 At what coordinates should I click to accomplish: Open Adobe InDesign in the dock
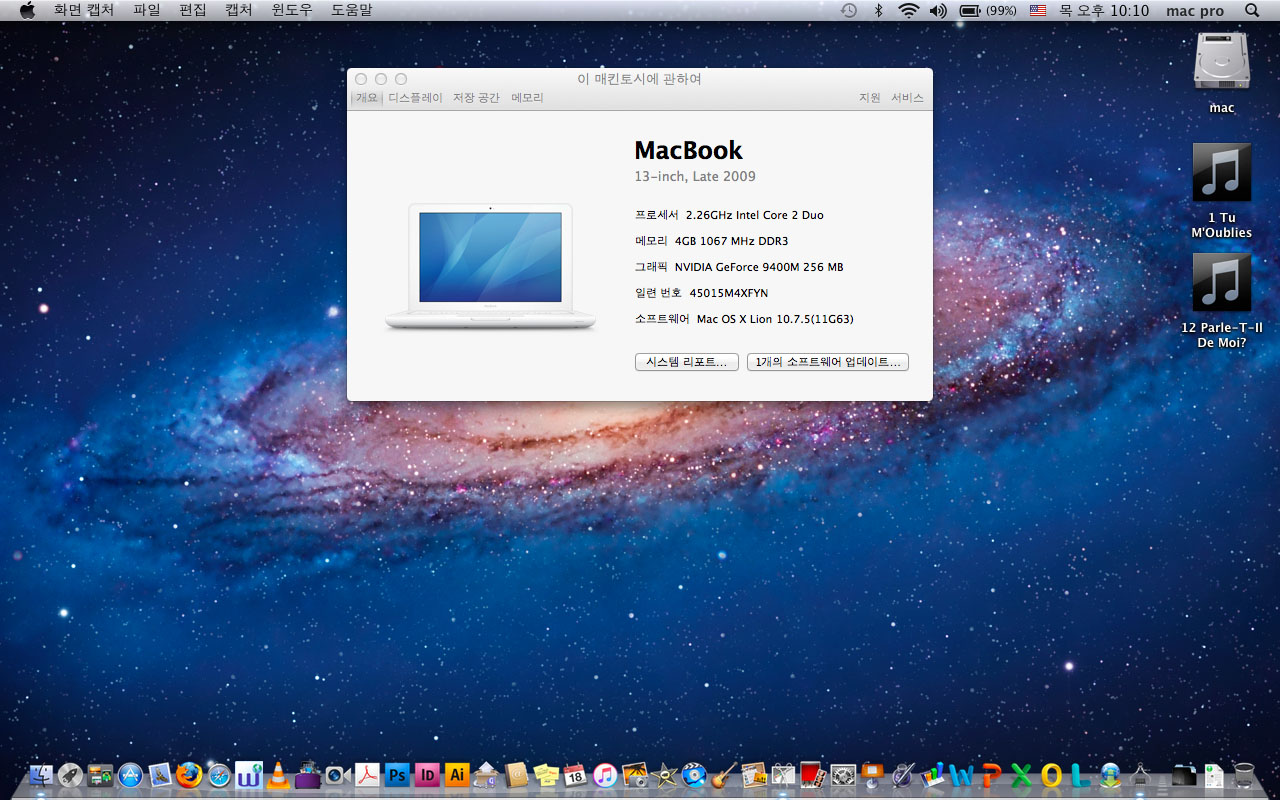[427, 775]
